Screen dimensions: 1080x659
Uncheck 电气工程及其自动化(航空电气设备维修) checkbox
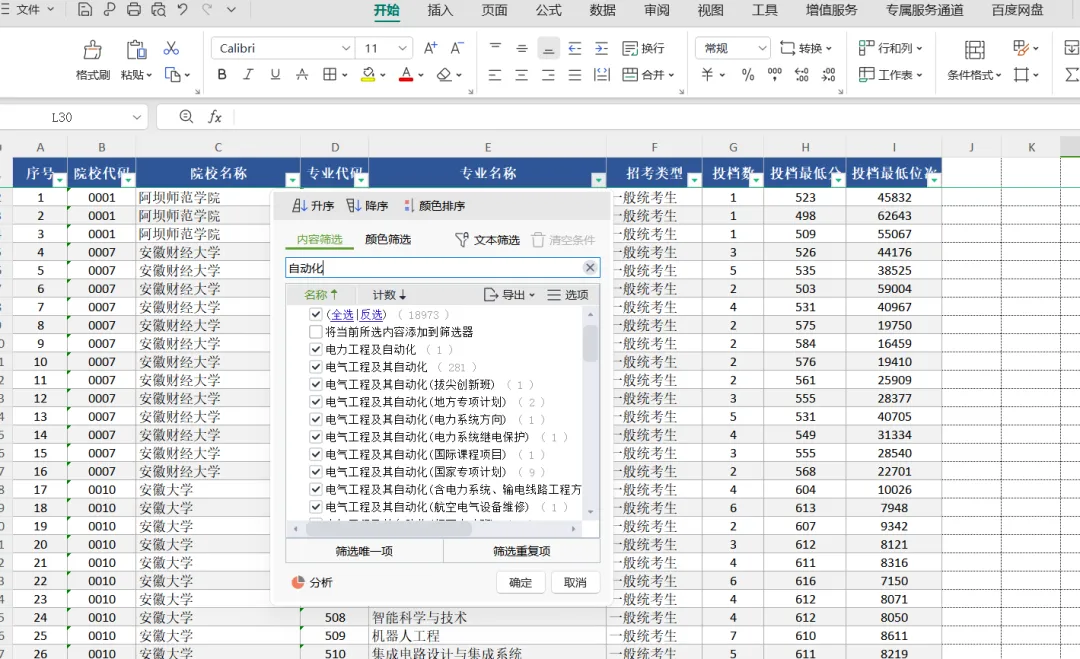315,507
